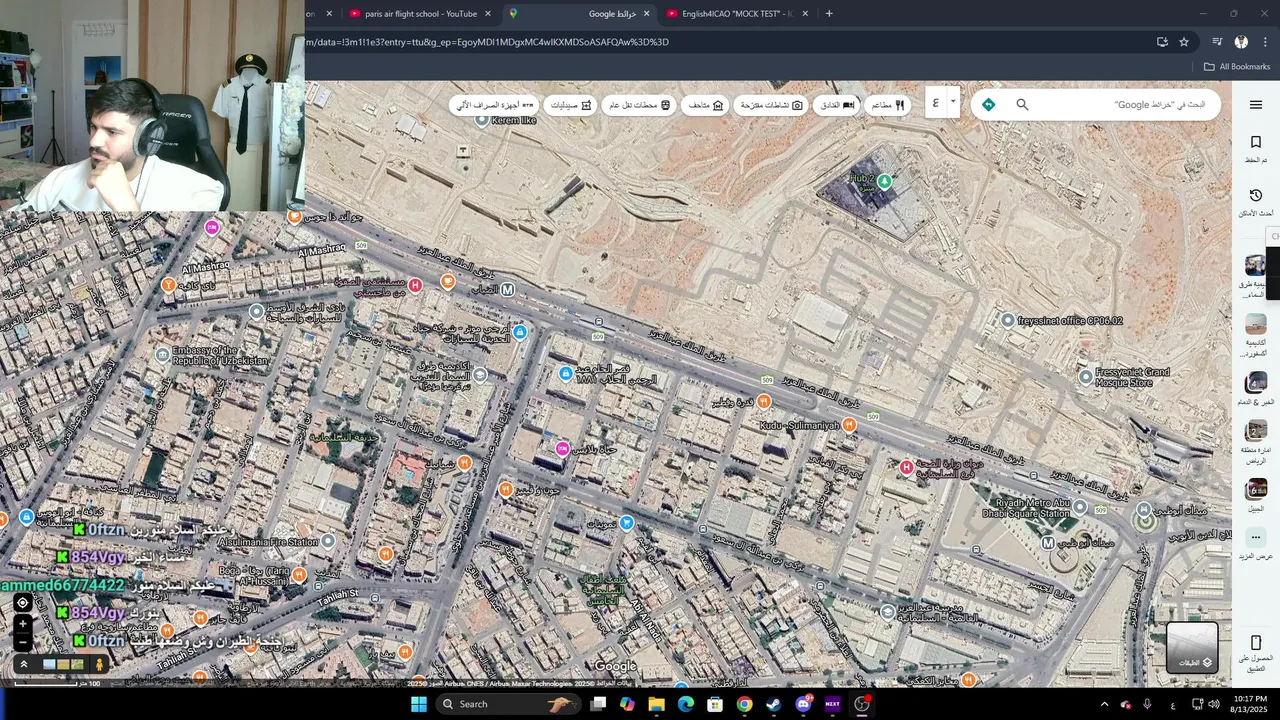The image size is (1280, 720).
Task: Open the Recents history icon in sidebar
Action: tap(1256, 195)
